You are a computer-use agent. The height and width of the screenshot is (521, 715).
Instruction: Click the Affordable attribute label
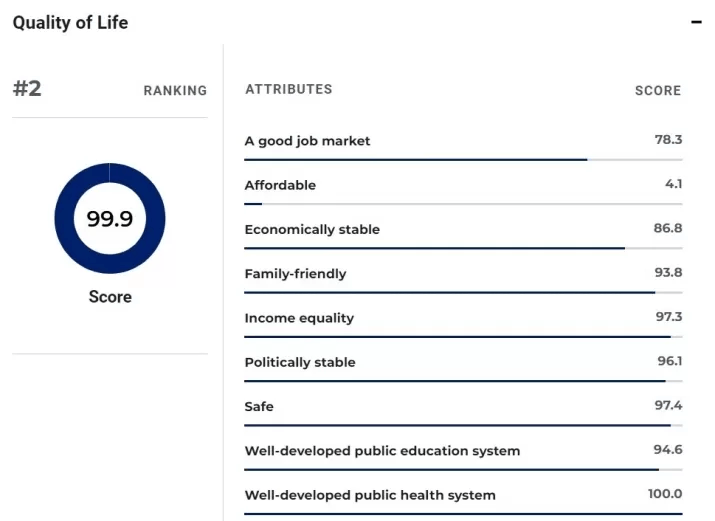point(280,185)
